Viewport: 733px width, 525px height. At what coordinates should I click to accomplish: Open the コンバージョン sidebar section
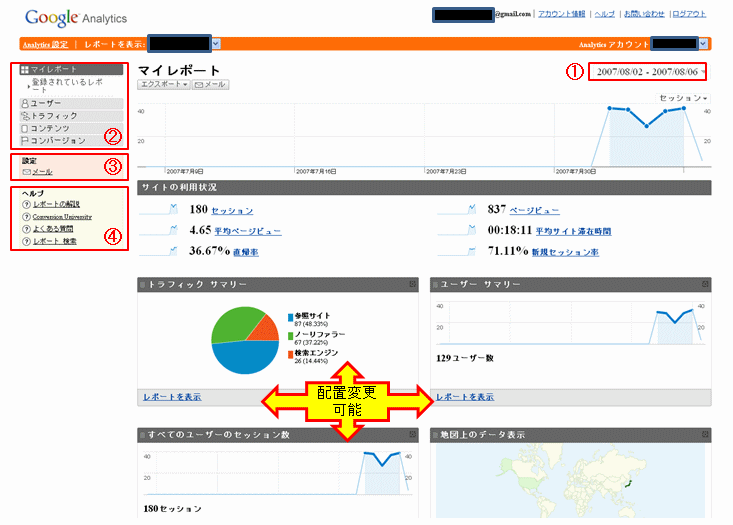pyautogui.click(x=71, y=140)
